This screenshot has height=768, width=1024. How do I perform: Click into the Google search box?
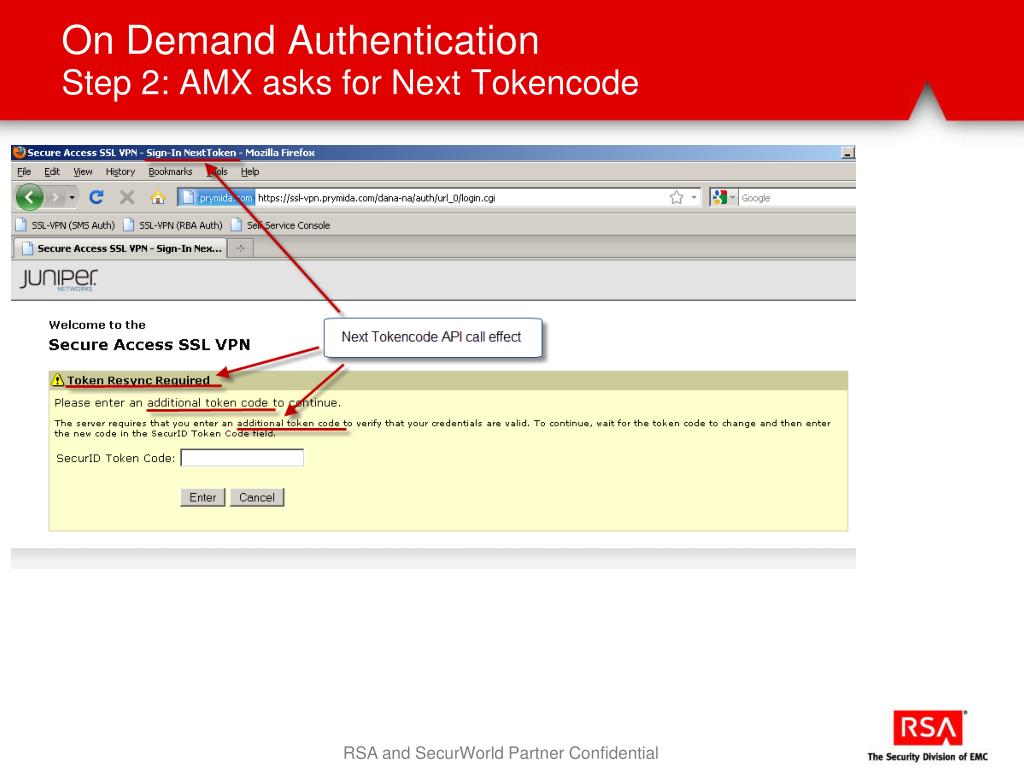point(797,198)
